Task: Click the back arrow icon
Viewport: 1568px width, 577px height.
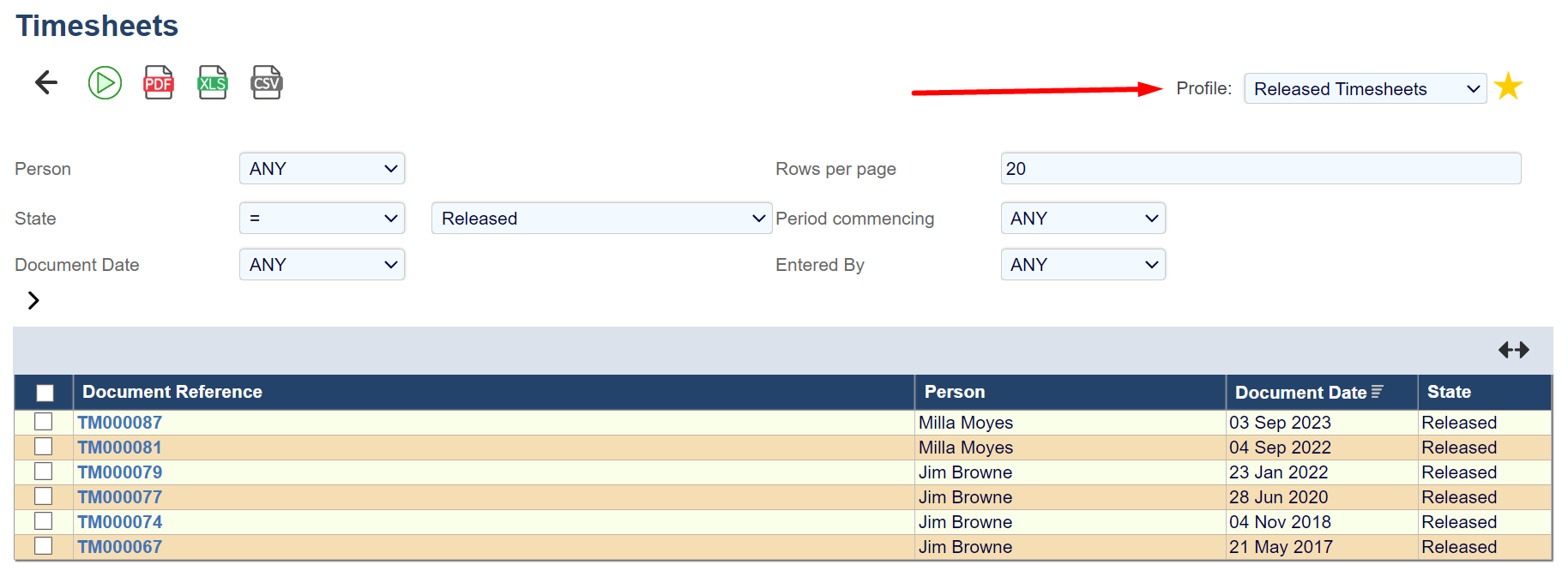Action: (46, 82)
